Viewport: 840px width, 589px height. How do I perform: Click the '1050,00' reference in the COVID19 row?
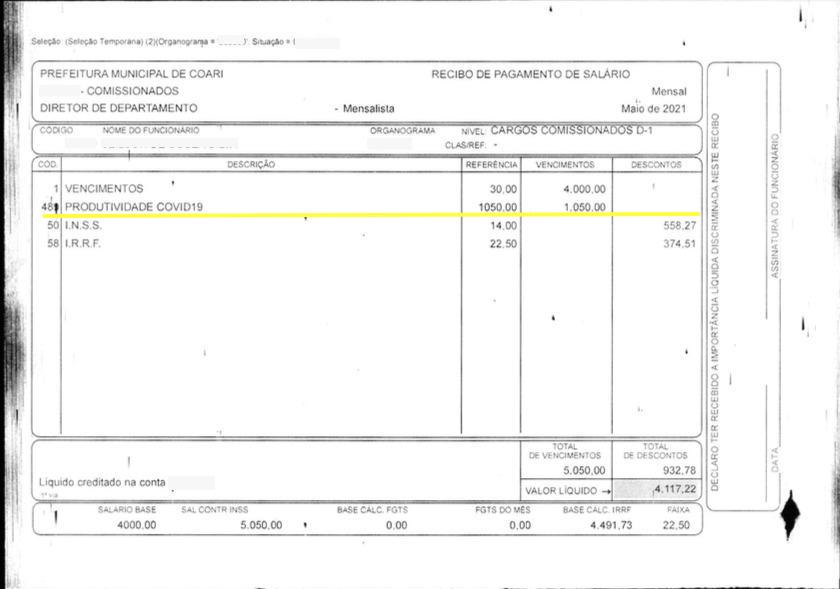click(498, 207)
